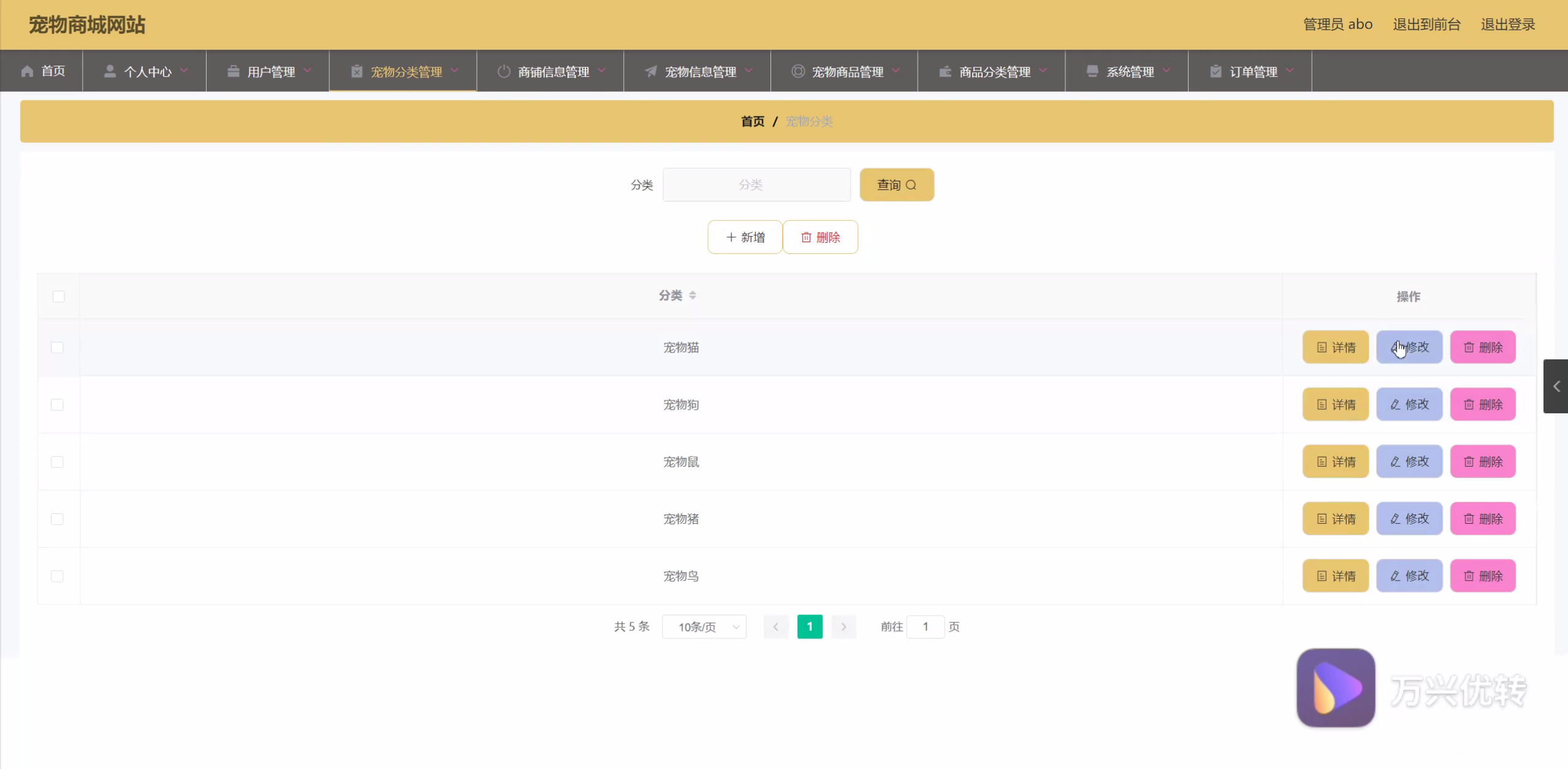
Task: Toggle the select-all checkbox in table header
Action: tap(58, 297)
